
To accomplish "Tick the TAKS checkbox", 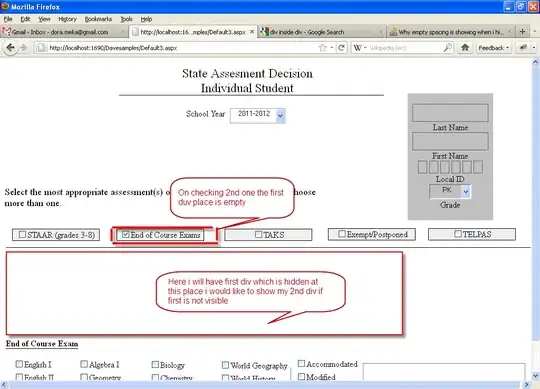I will pos(259,234).
